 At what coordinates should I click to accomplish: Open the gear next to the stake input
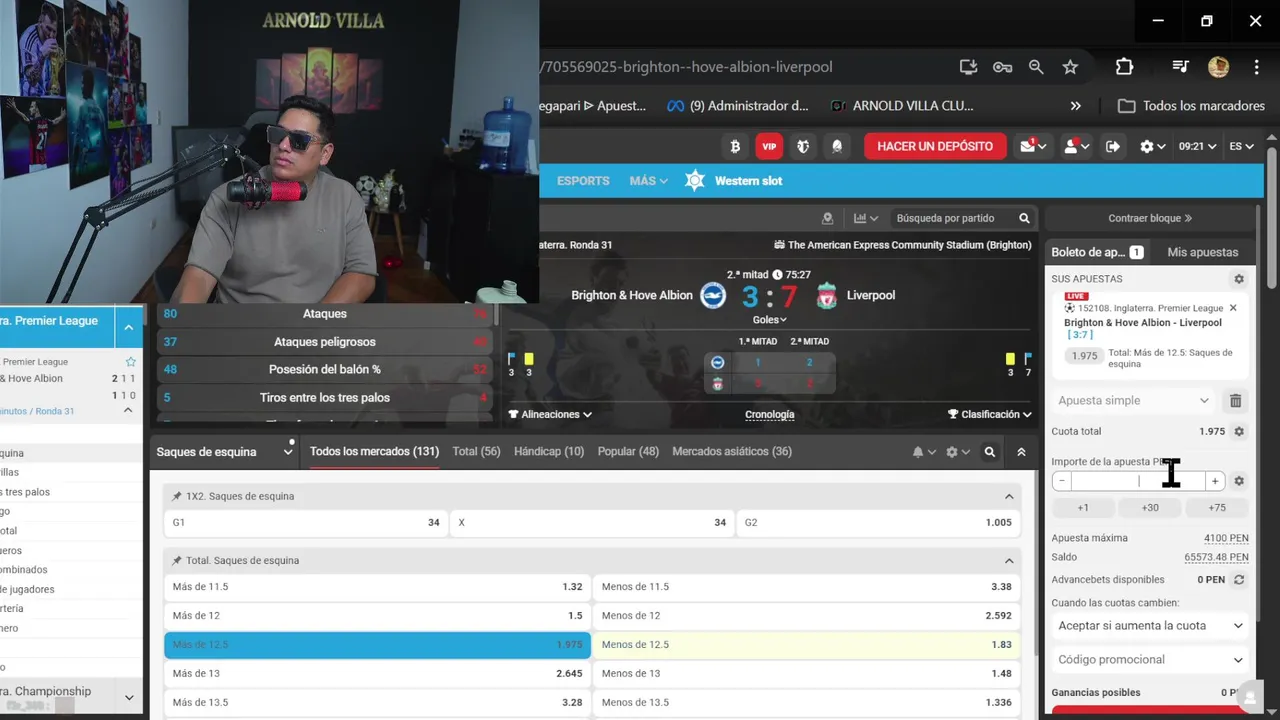[1239, 481]
